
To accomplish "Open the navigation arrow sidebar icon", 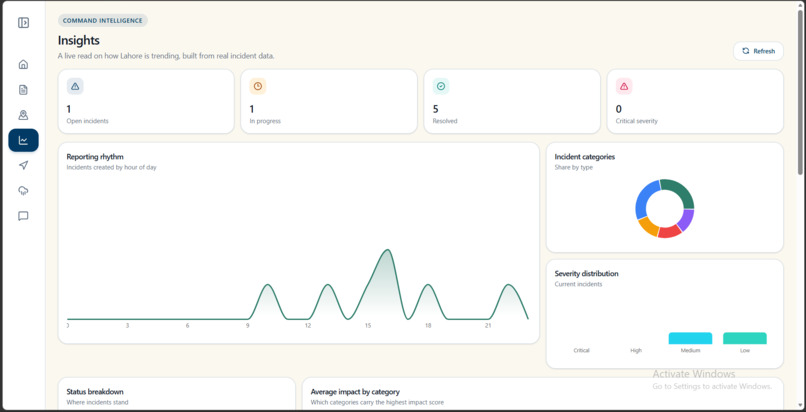I will (x=23, y=165).
